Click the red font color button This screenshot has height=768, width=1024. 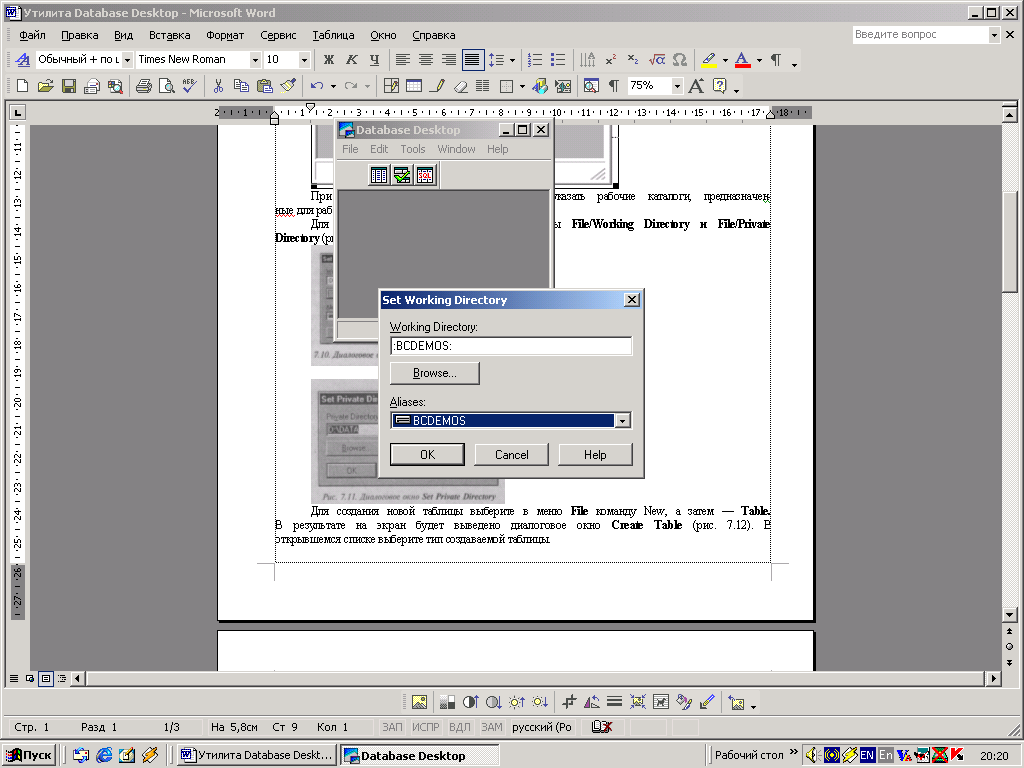click(743, 60)
